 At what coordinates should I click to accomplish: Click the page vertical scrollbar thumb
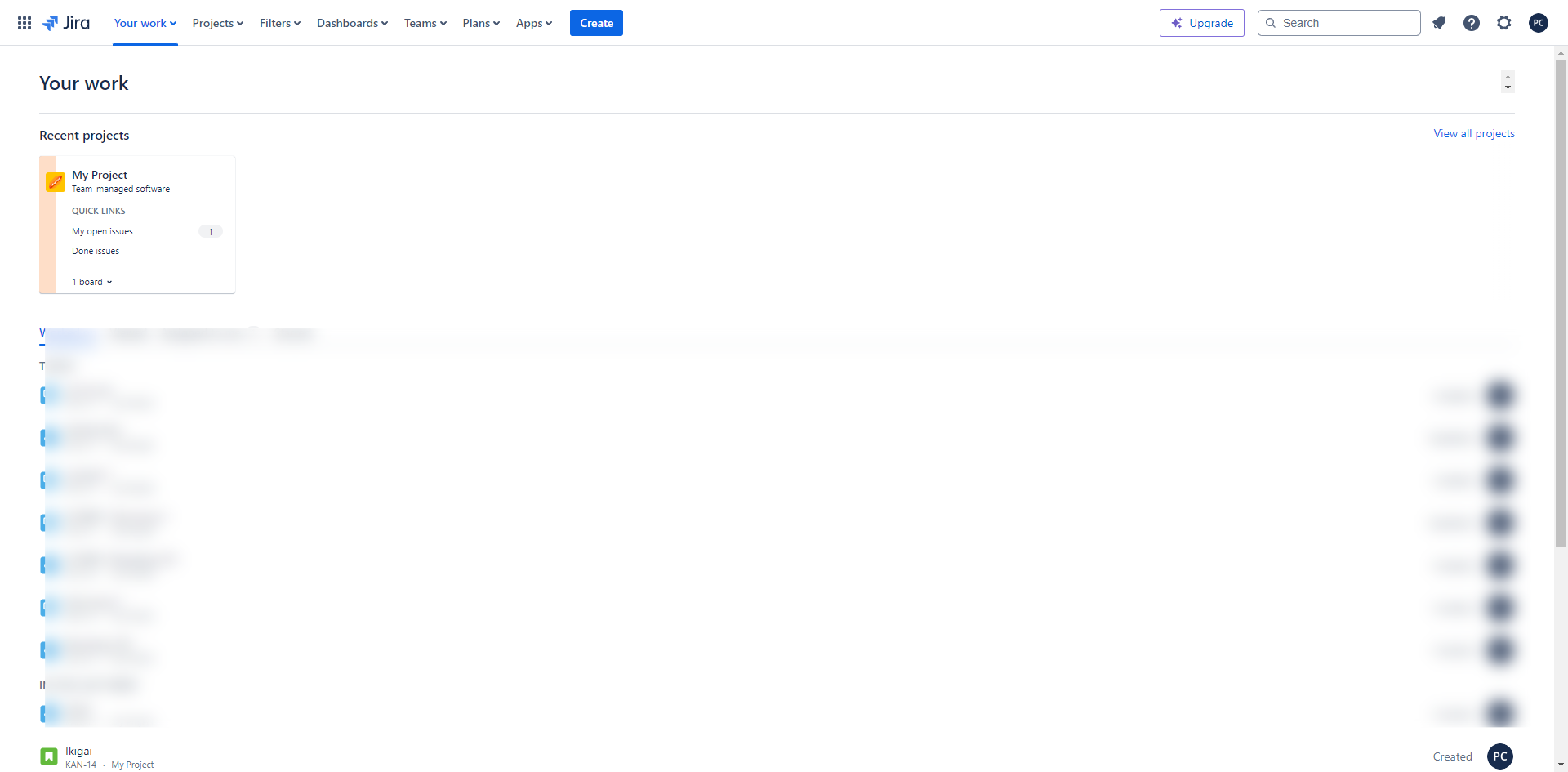tap(1561, 302)
